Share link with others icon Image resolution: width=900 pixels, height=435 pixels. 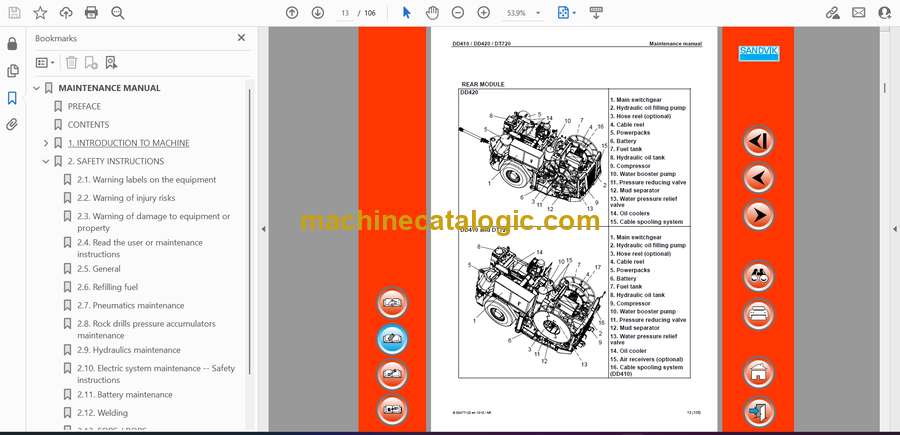point(832,13)
